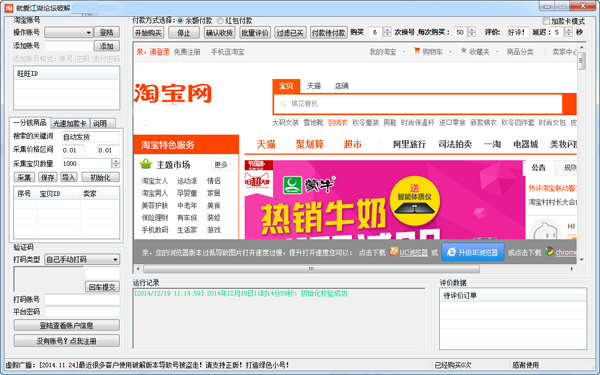Click 打码账号 input field
This screenshot has height=375, width=600.
point(82,299)
